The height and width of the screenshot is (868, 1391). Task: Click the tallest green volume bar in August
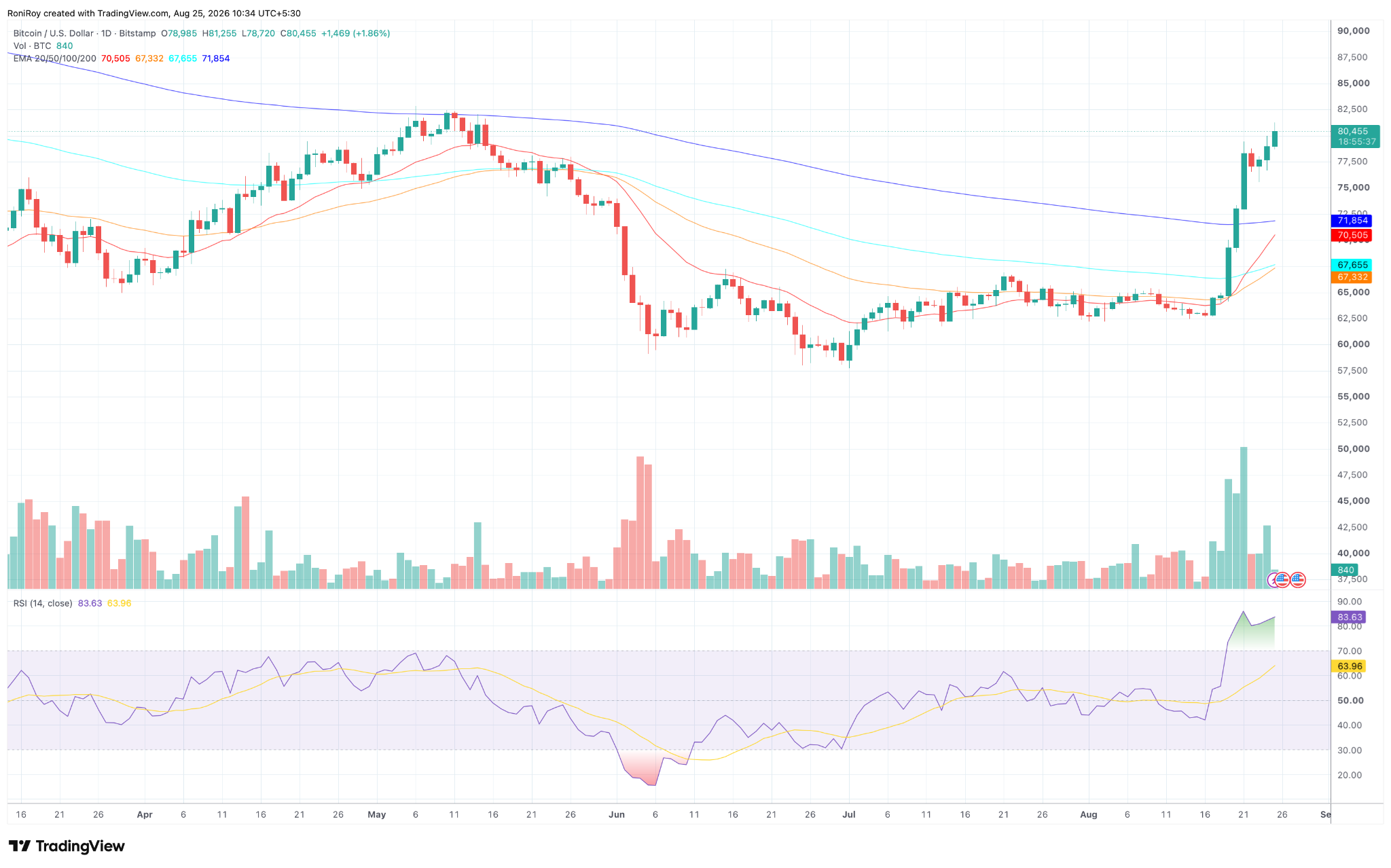(x=1244, y=518)
